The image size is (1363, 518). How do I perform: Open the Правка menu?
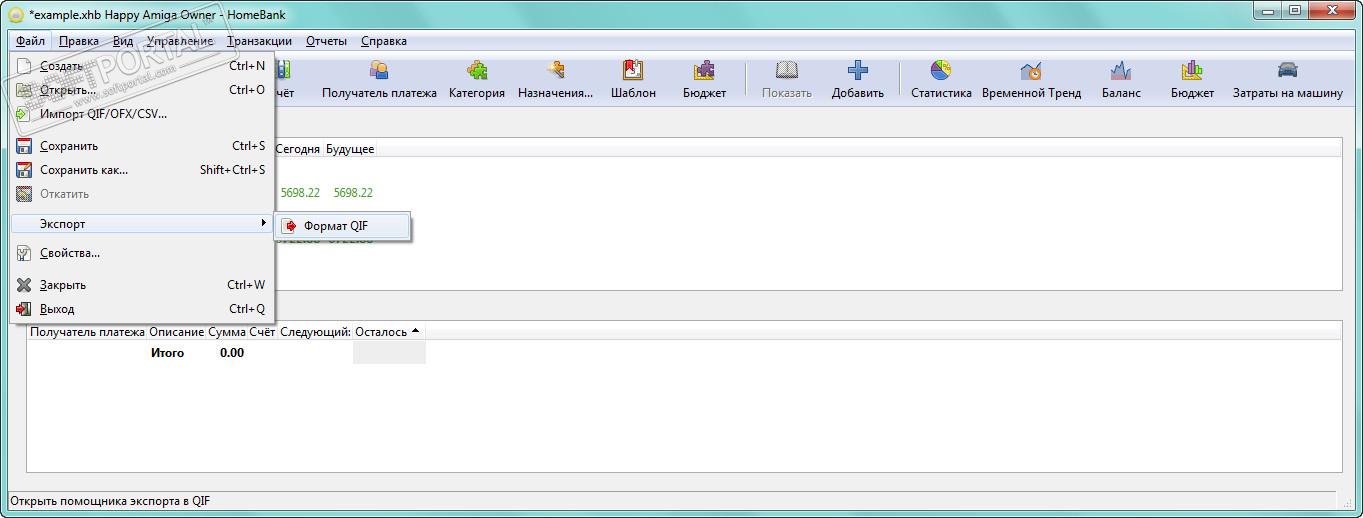(79, 41)
